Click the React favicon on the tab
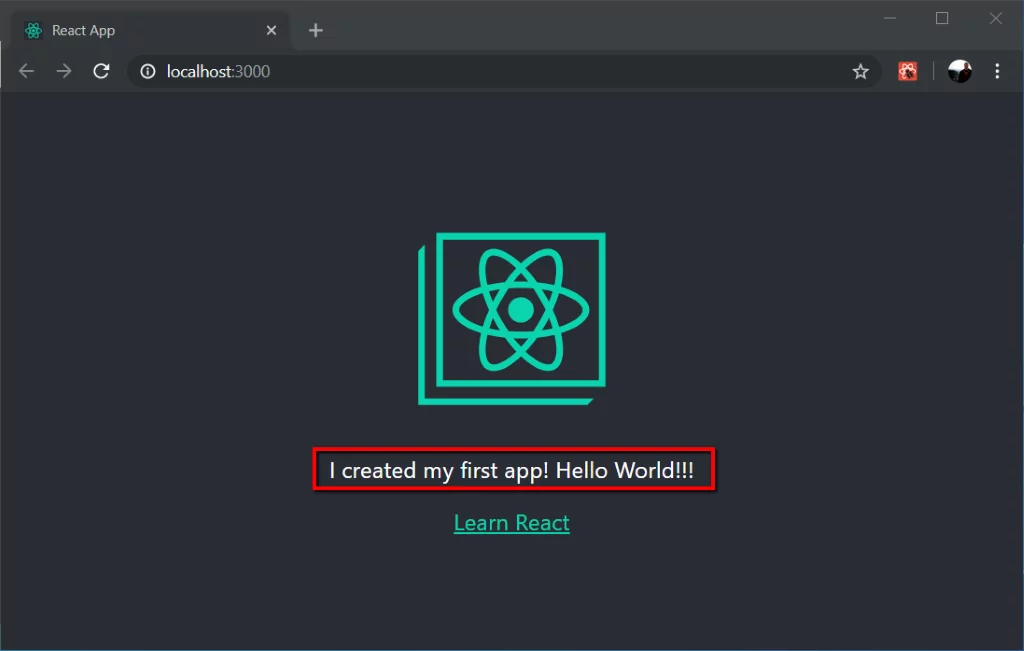The image size is (1024, 651). 33,31
